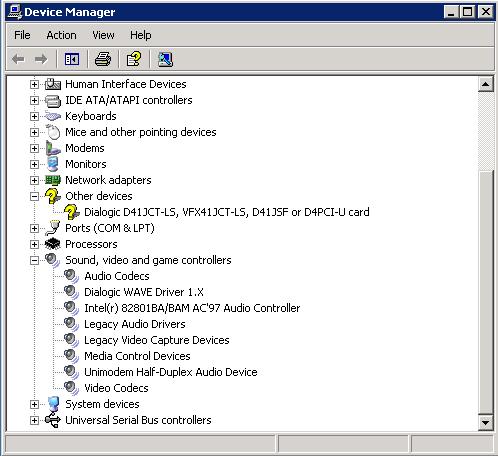Image resolution: width=498 pixels, height=456 pixels.
Task: Click the Back arrow toolbar button
Action: point(18,59)
